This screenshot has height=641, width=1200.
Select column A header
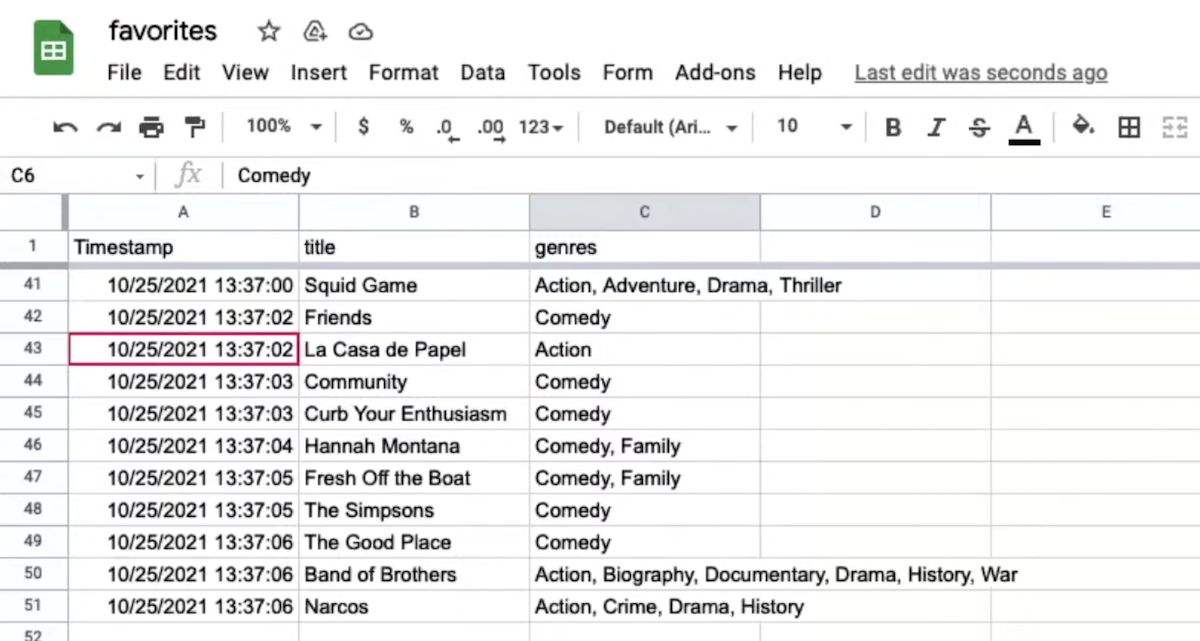pyautogui.click(x=183, y=212)
